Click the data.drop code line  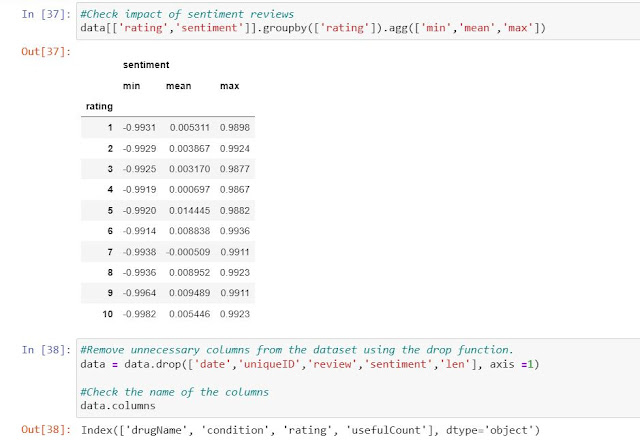point(309,364)
